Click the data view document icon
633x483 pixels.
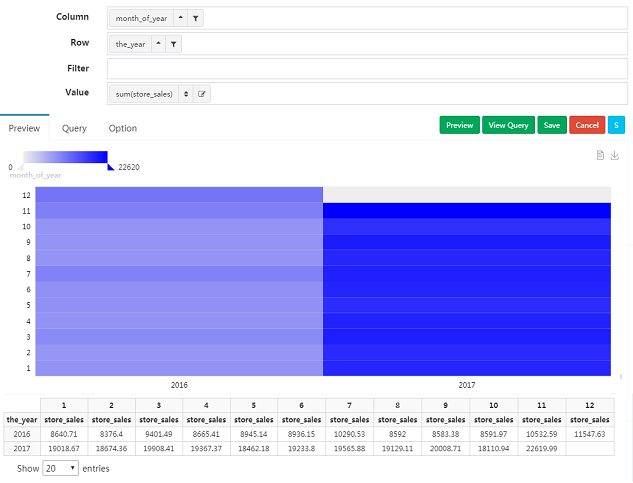pyautogui.click(x=600, y=155)
